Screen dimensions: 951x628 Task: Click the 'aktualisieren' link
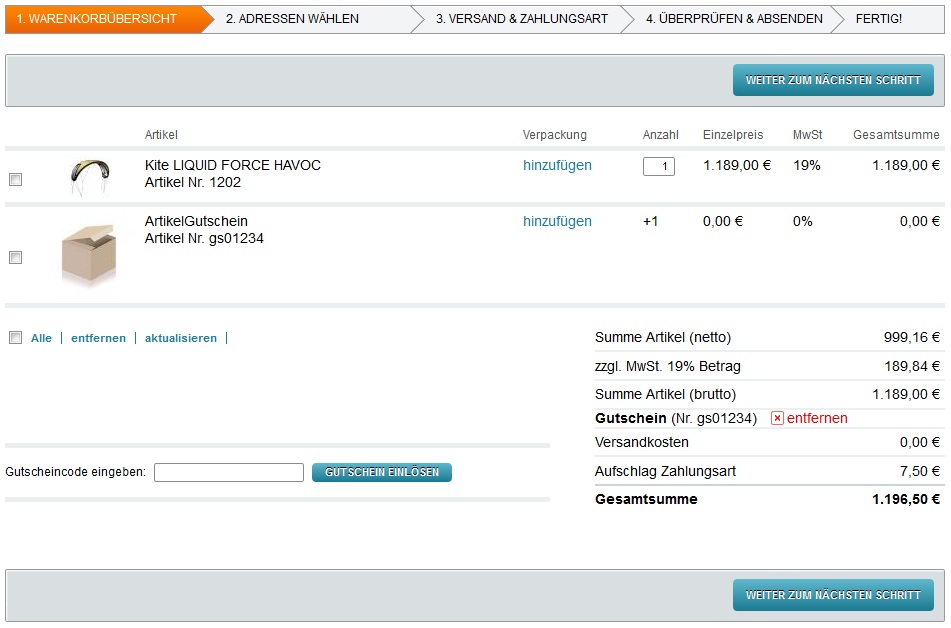point(180,338)
